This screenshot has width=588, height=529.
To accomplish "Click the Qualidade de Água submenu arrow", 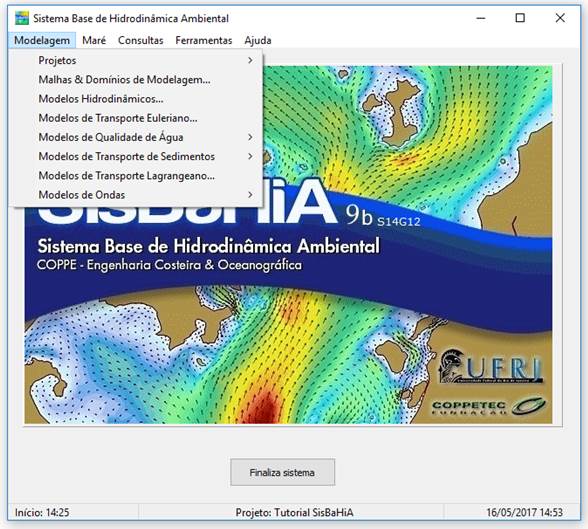I will point(250,137).
